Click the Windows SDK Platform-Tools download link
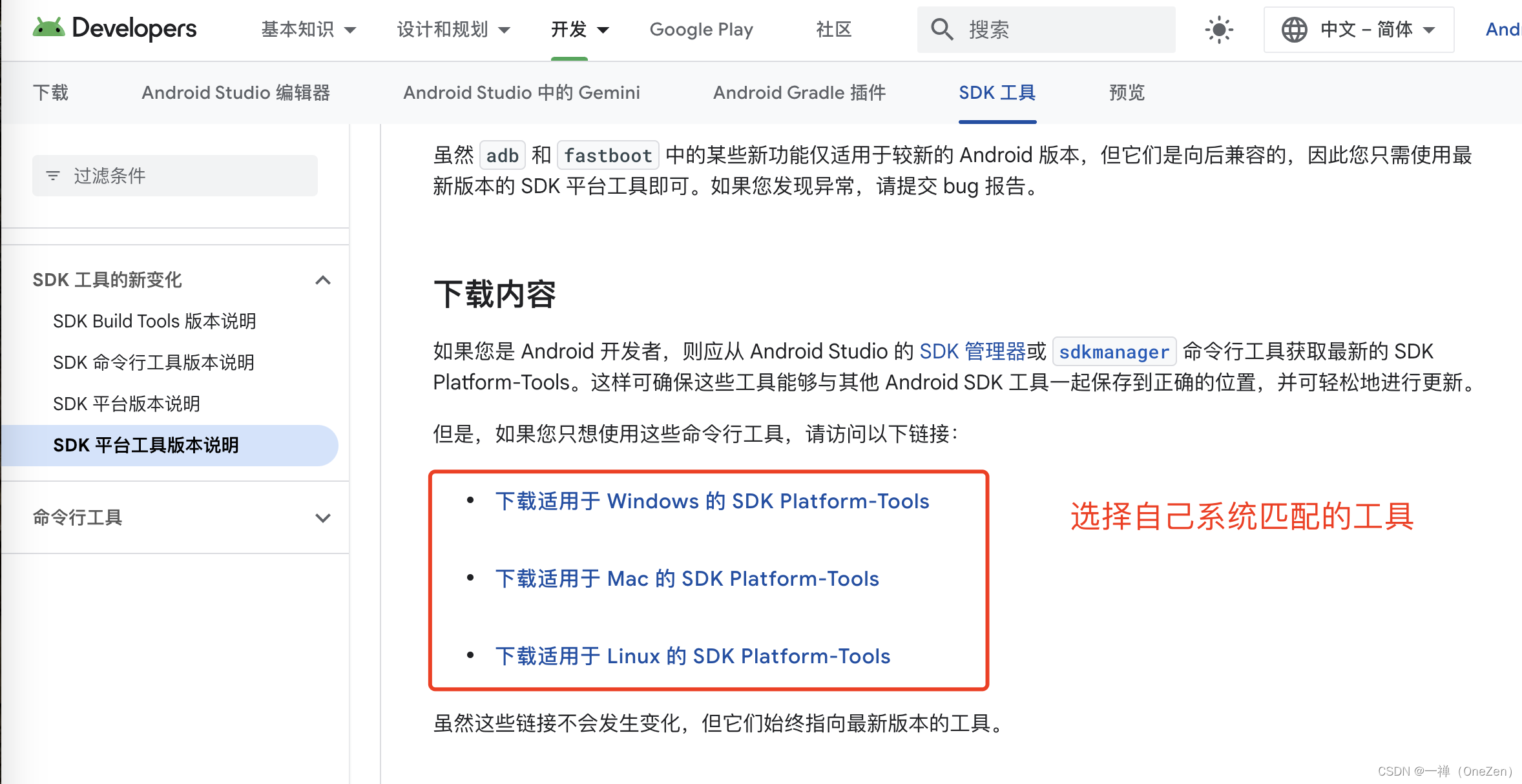Image resolution: width=1522 pixels, height=784 pixels. click(x=712, y=501)
